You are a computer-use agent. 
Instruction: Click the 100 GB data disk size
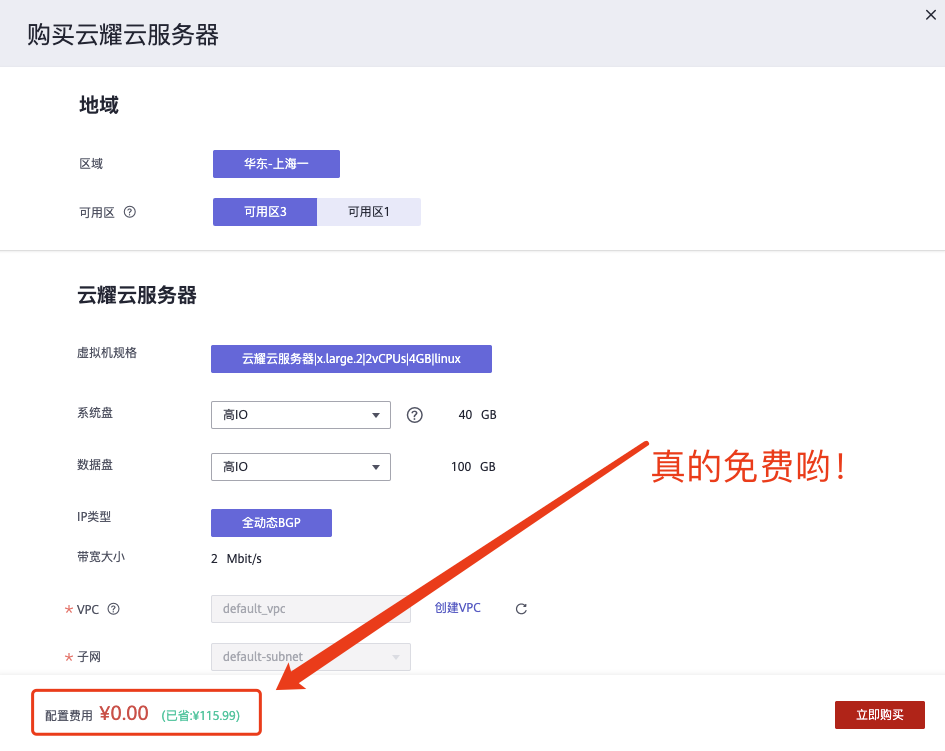[473, 467]
